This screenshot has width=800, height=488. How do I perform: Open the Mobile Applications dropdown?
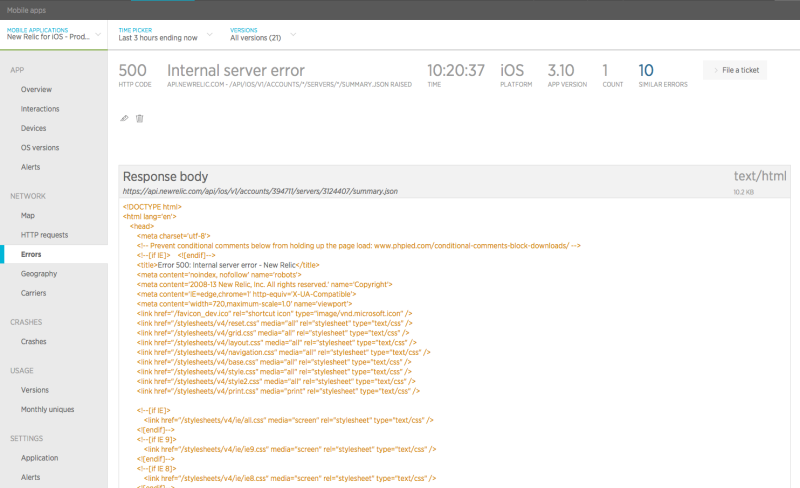click(x=54, y=34)
